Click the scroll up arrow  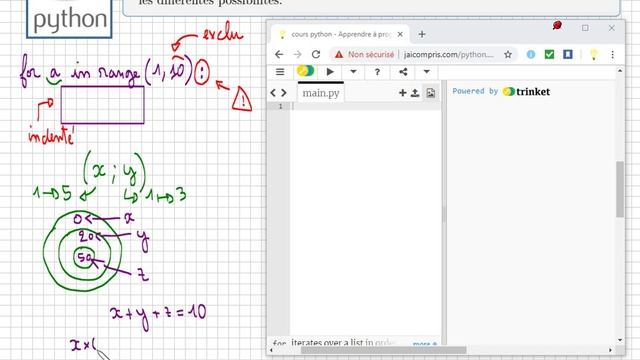pos(620,71)
